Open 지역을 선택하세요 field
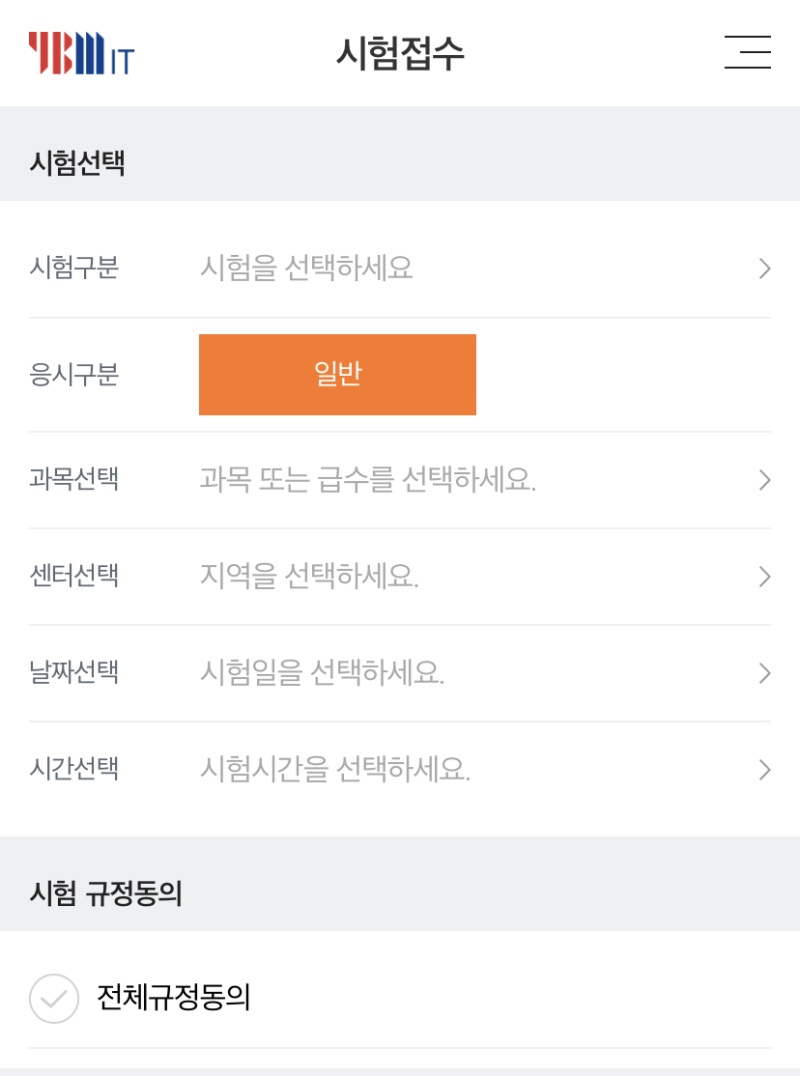This screenshot has width=800, height=1076. [309, 577]
